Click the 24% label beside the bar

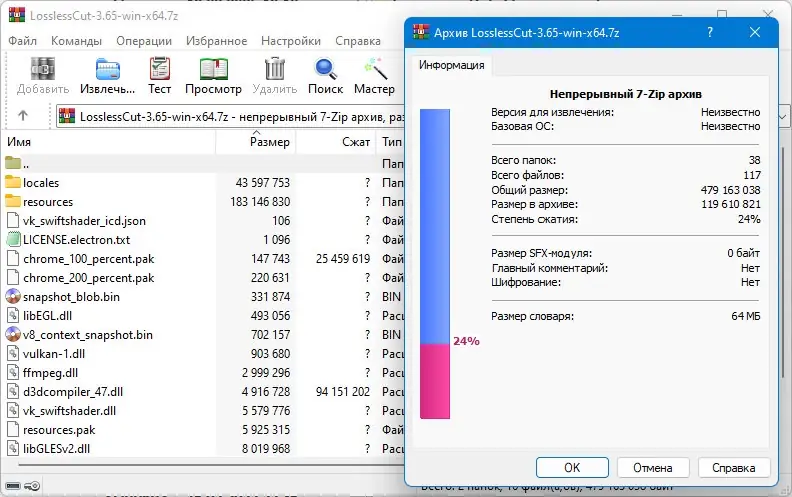pos(466,341)
